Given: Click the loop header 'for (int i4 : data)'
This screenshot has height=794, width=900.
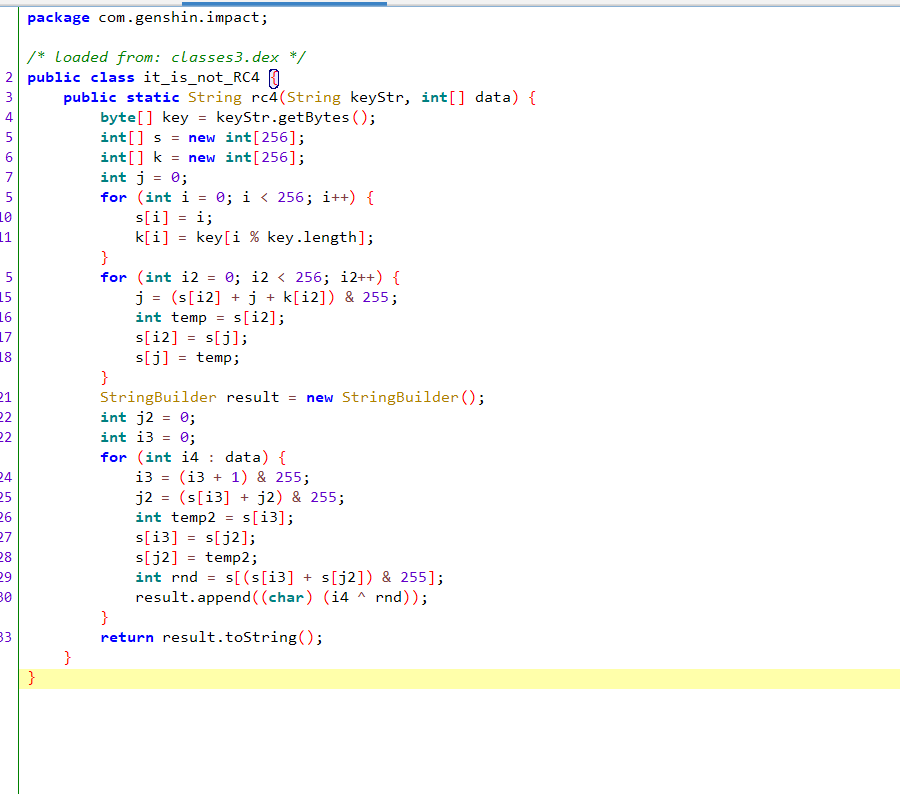Looking at the screenshot, I should [184, 458].
